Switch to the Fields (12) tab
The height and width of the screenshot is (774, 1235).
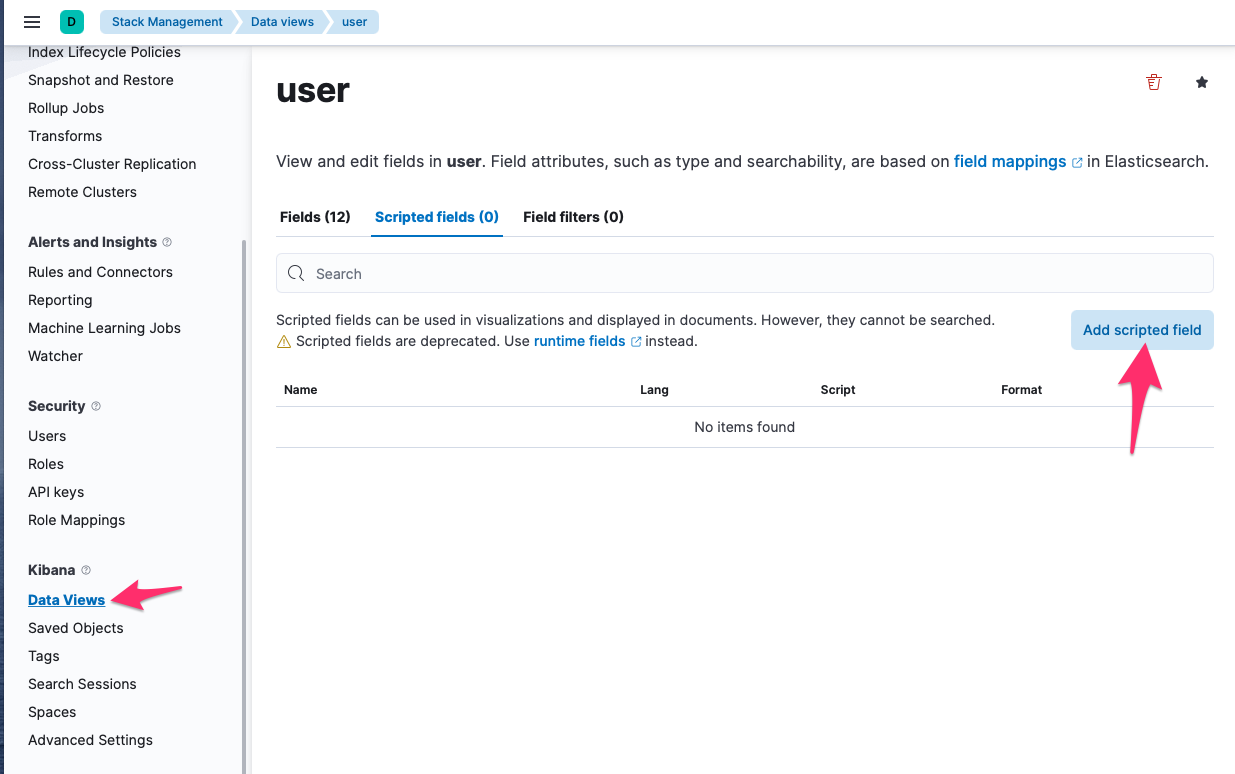click(x=315, y=217)
